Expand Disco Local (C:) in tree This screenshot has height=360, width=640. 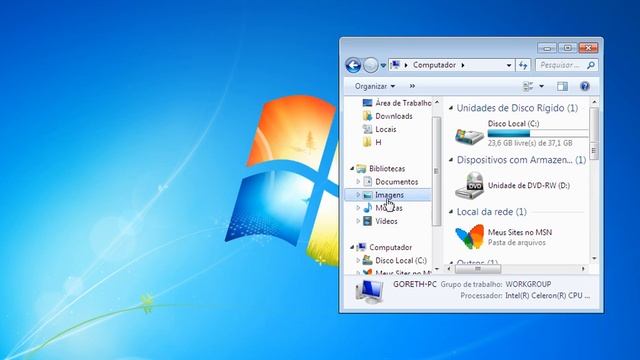coord(358,260)
